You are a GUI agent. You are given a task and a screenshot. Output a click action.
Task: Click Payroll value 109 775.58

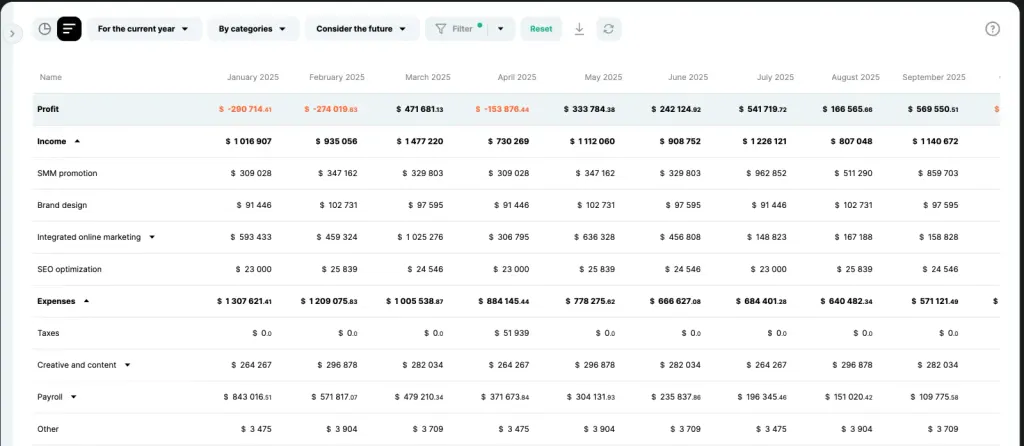pos(933,397)
